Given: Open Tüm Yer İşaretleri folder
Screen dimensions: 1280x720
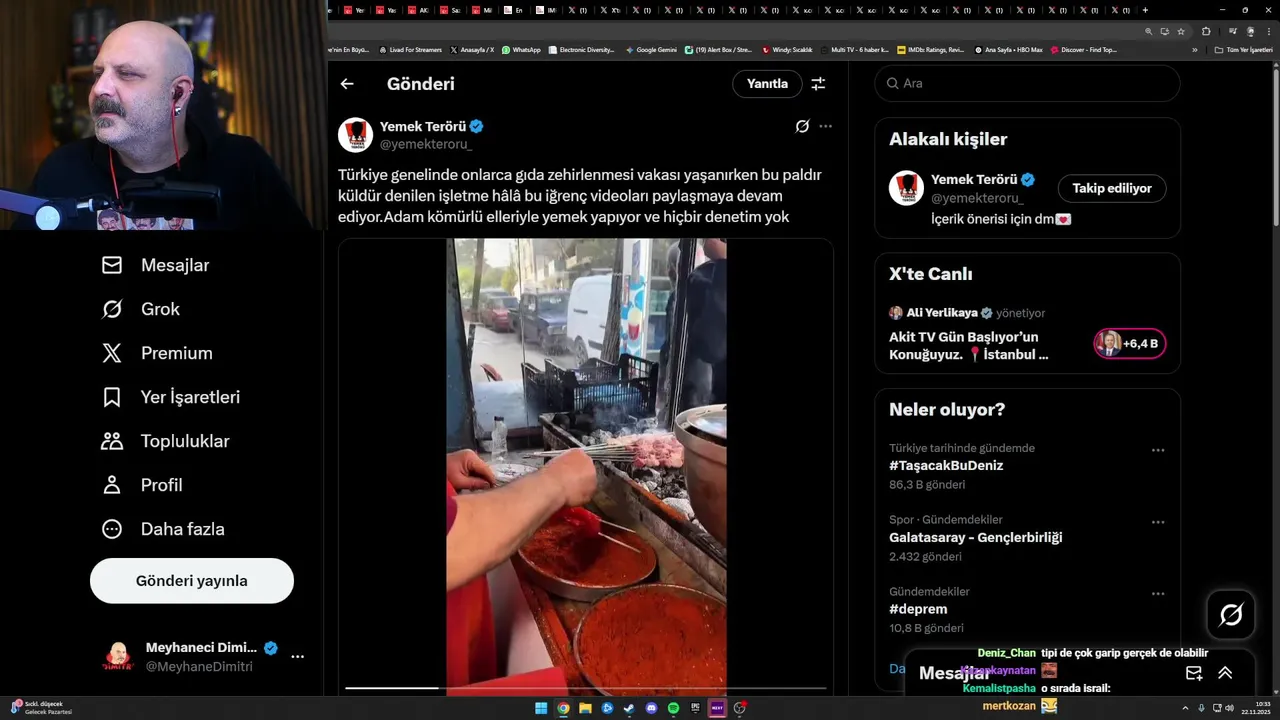Looking at the screenshot, I should point(1243,49).
